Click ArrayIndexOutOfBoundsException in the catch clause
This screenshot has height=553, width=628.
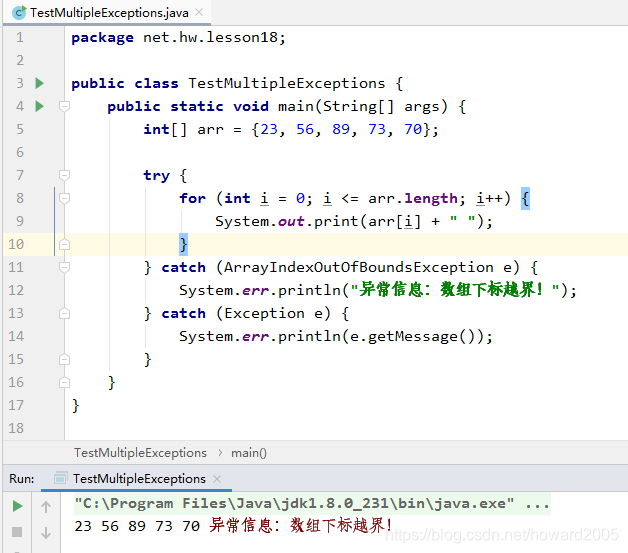pos(358,267)
